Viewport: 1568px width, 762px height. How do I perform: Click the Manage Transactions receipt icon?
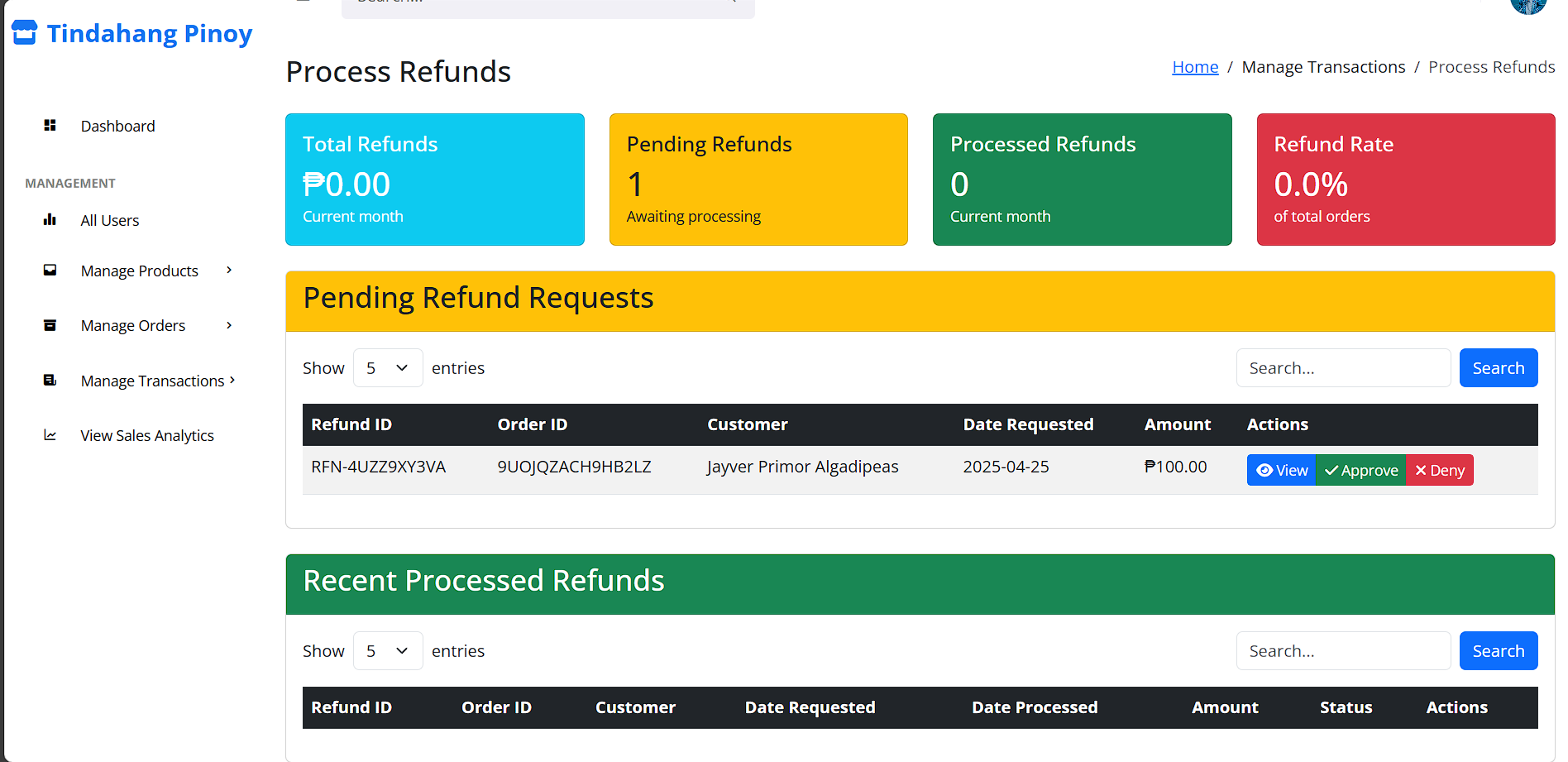click(50, 381)
